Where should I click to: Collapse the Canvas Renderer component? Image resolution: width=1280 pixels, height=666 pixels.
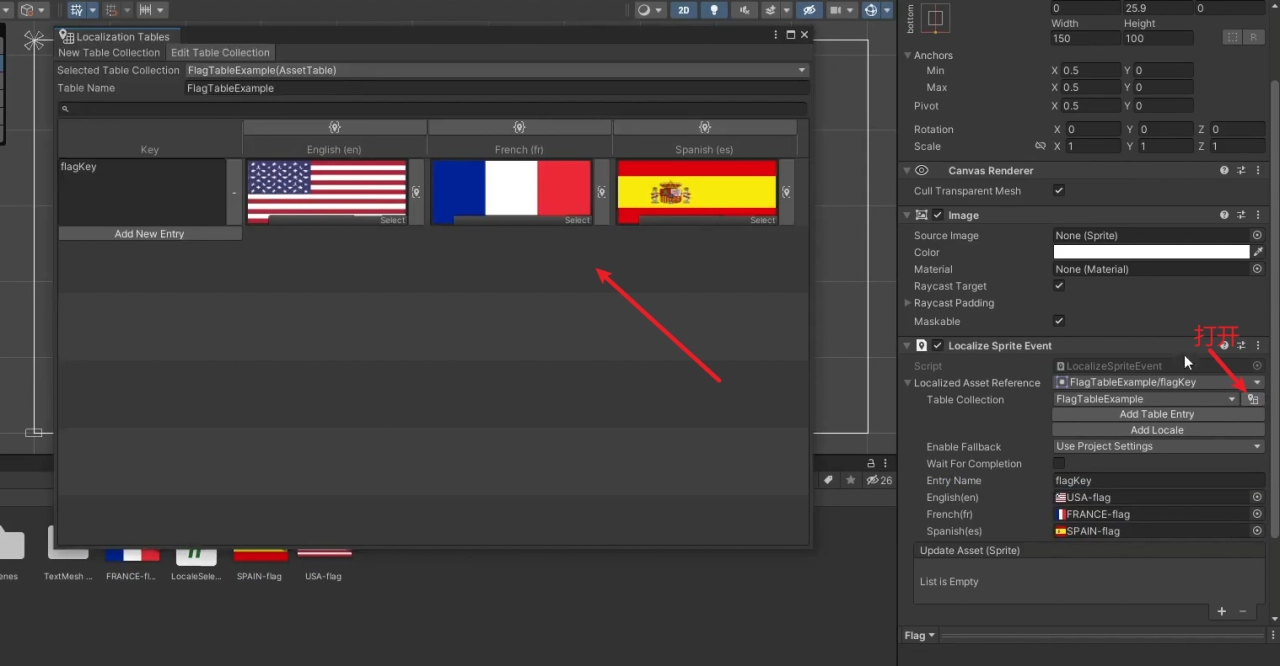coord(908,171)
